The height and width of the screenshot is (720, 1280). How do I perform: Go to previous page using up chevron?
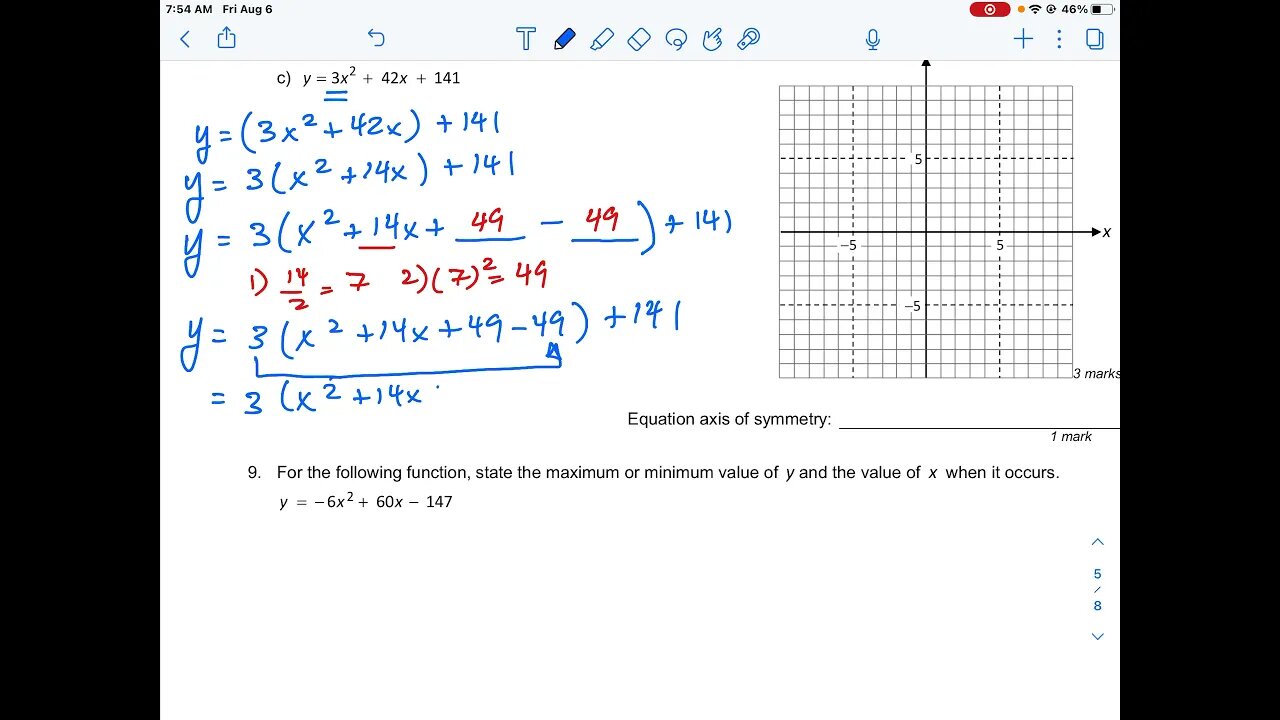(1097, 542)
